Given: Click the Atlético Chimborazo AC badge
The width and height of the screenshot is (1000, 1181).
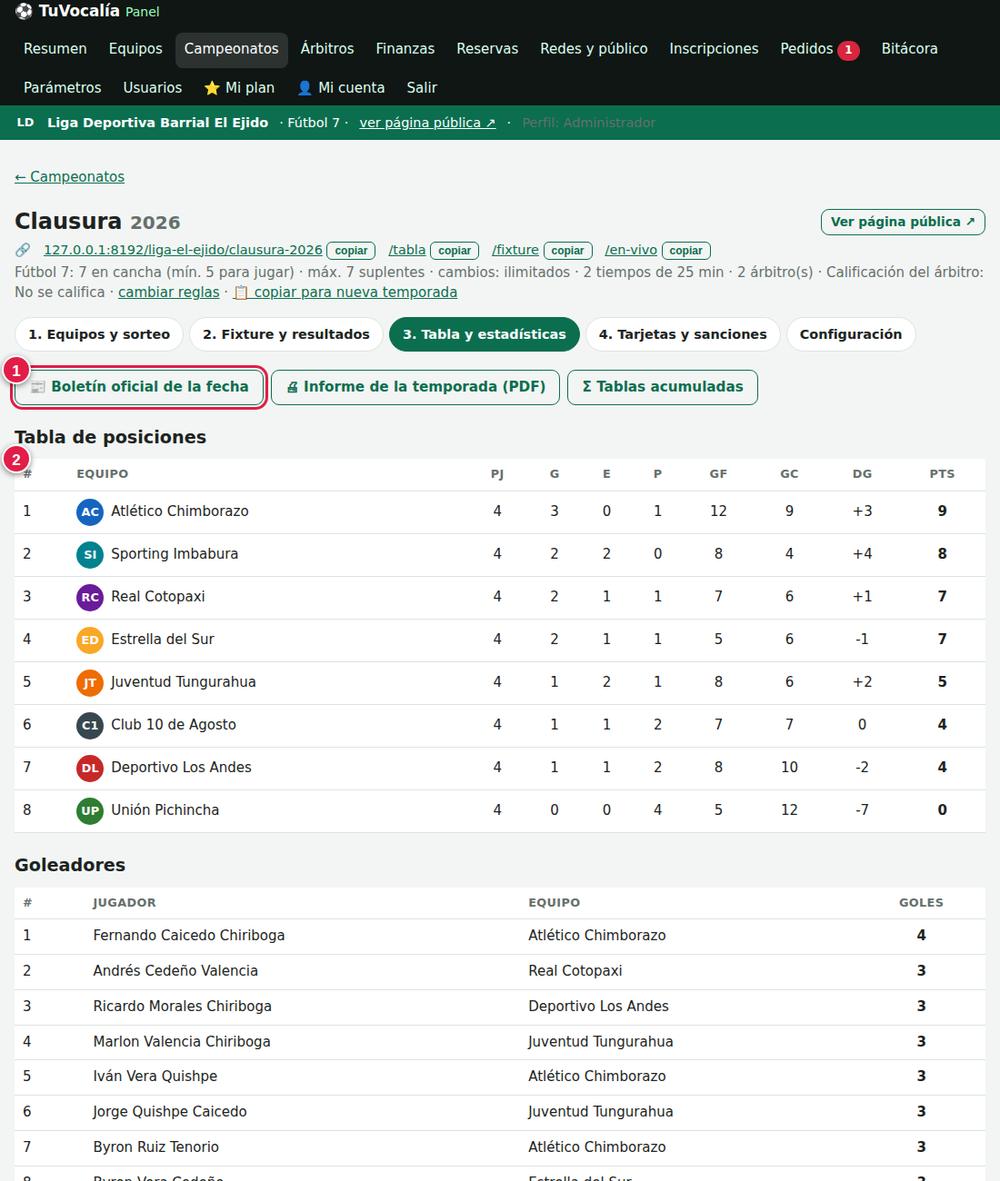Looking at the screenshot, I should click(x=90, y=511).
